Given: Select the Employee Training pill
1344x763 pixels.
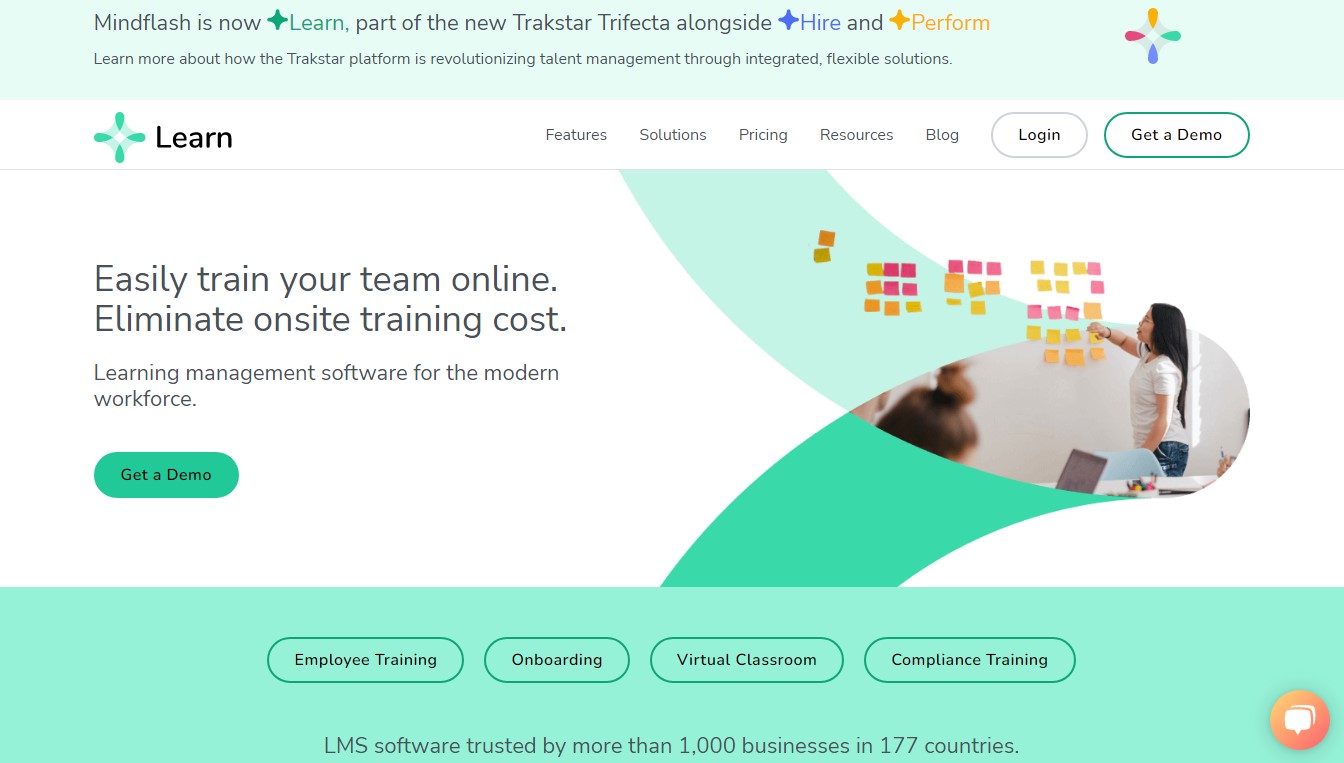Looking at the screenshot, I should tap(365, 660).
